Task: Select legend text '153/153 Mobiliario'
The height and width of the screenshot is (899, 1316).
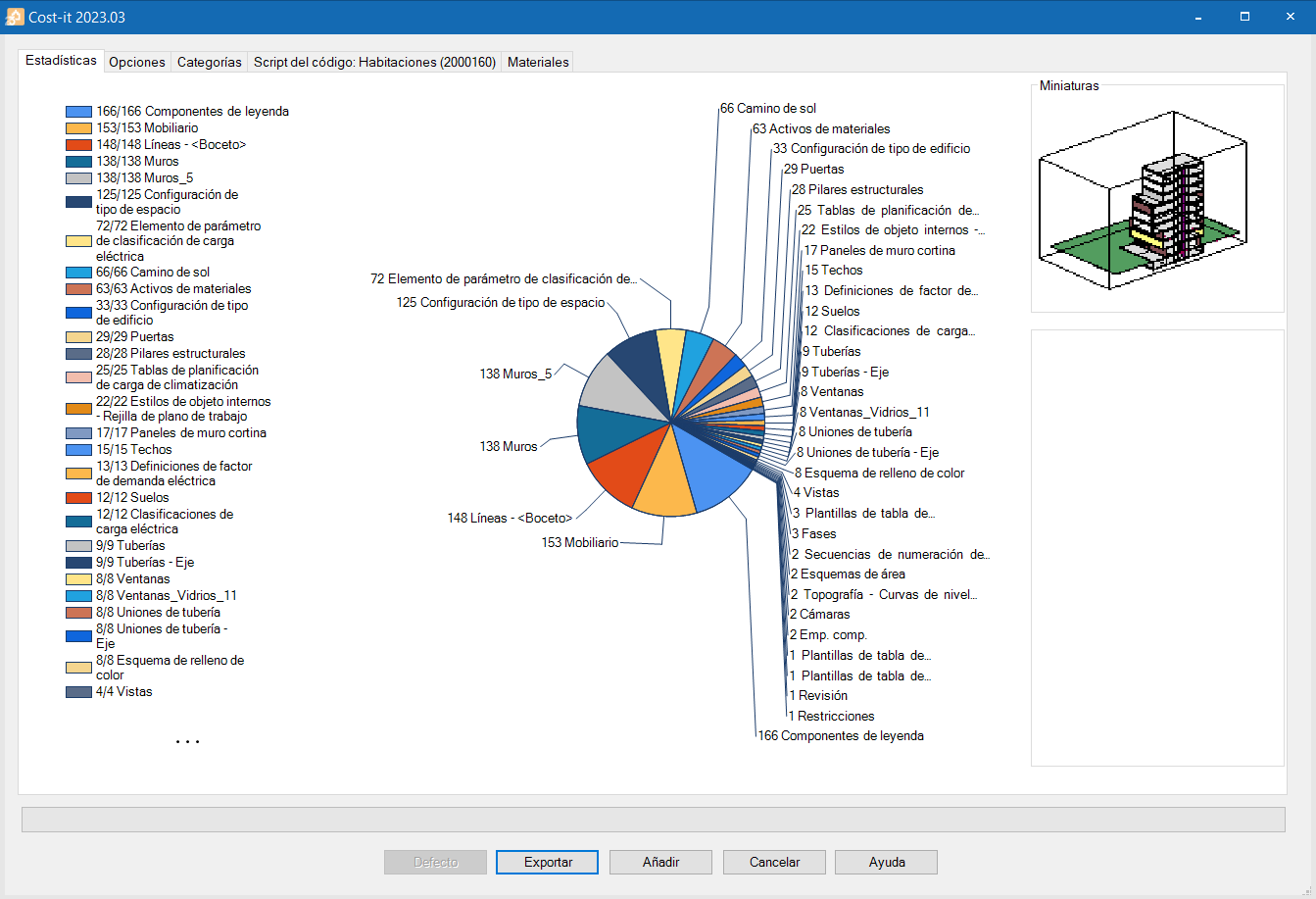Action: coord(147,127)
